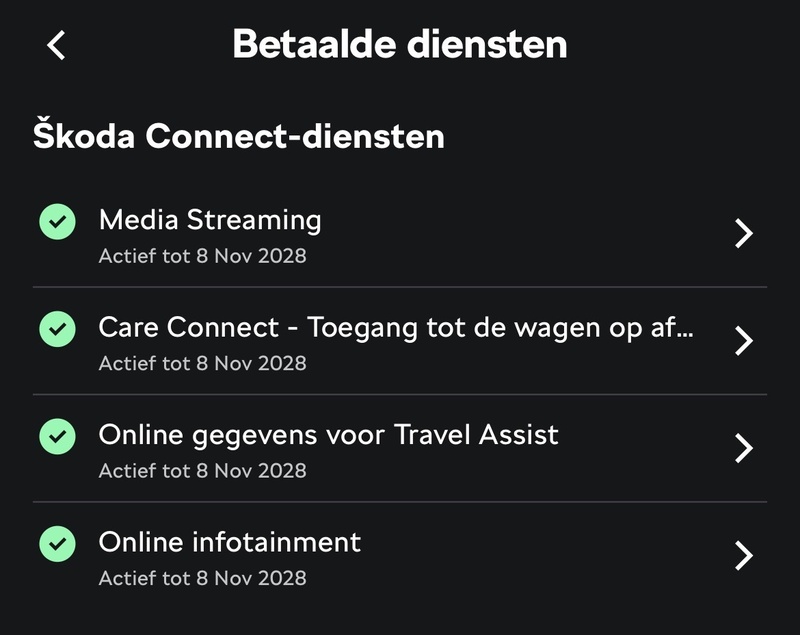Select the Betaalde diensten page title
The height and width of the screenshot is (635, 800).
[x=400, y=42]
